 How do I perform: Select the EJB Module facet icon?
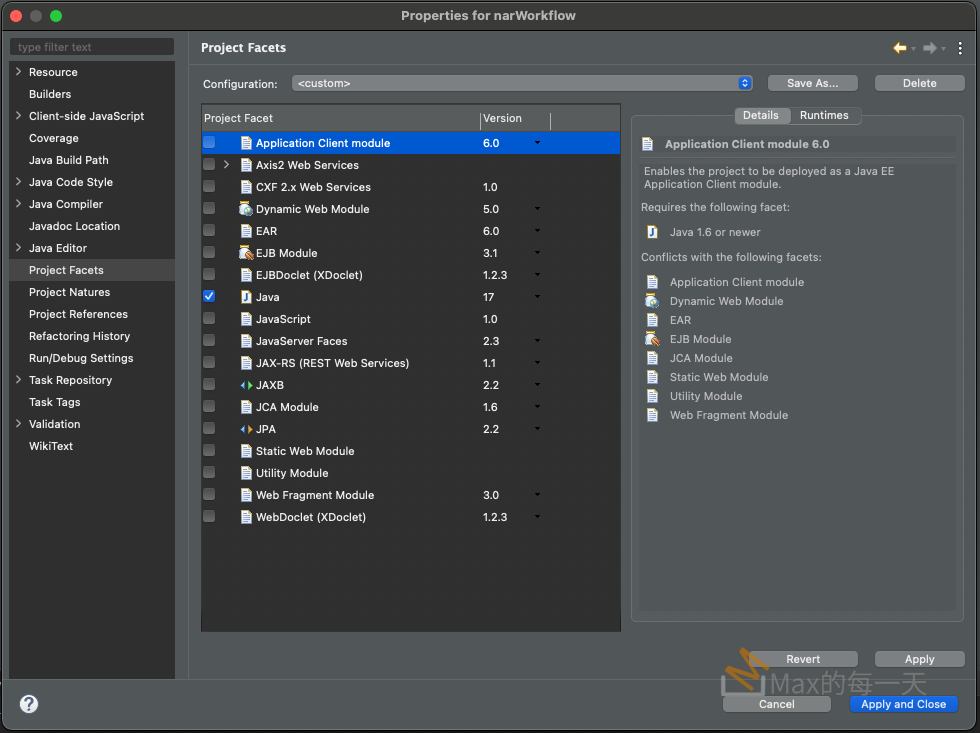[x=246, y=253]
